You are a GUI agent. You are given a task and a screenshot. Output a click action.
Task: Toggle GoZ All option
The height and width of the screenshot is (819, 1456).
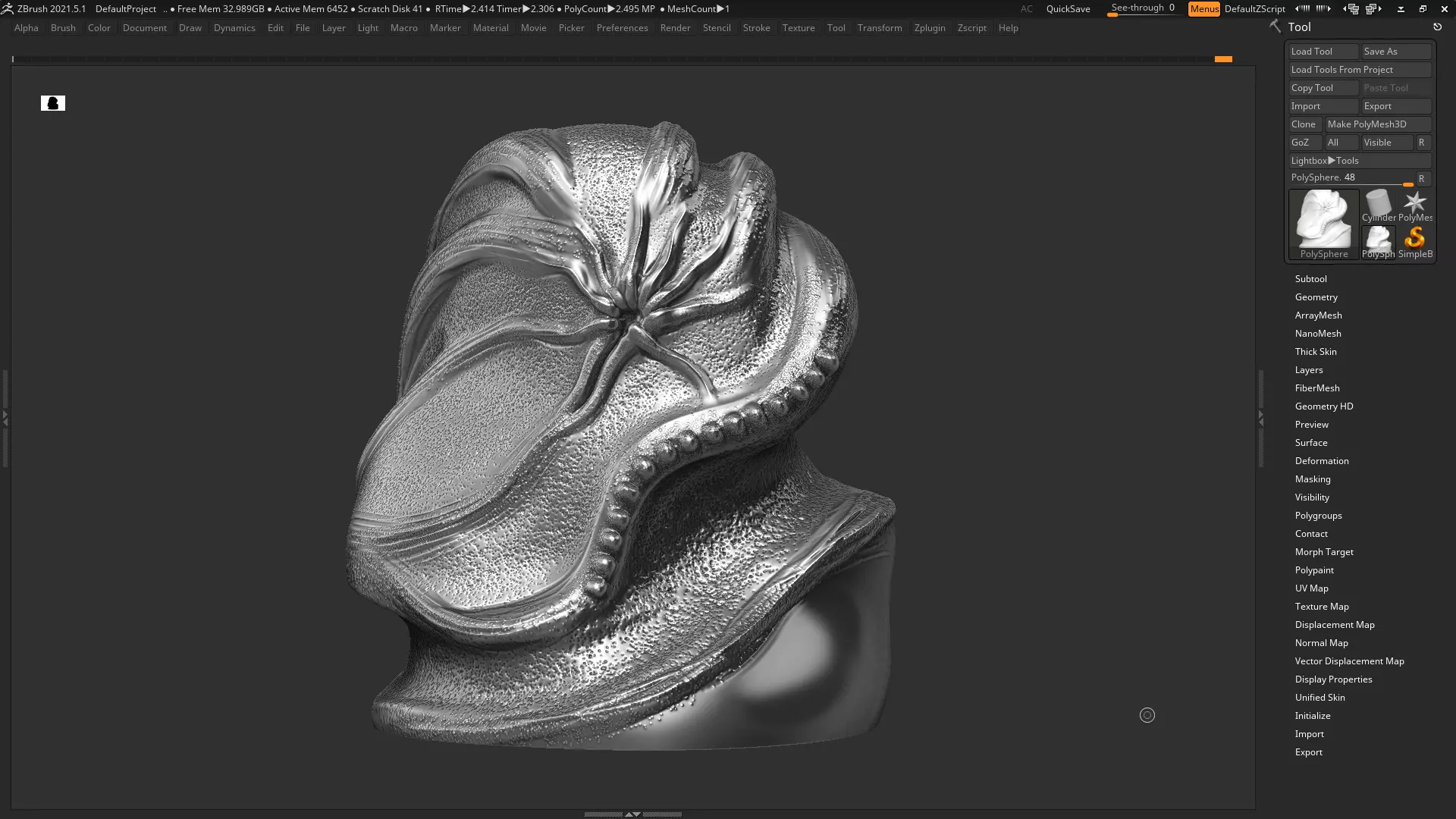click(1341, 143)
